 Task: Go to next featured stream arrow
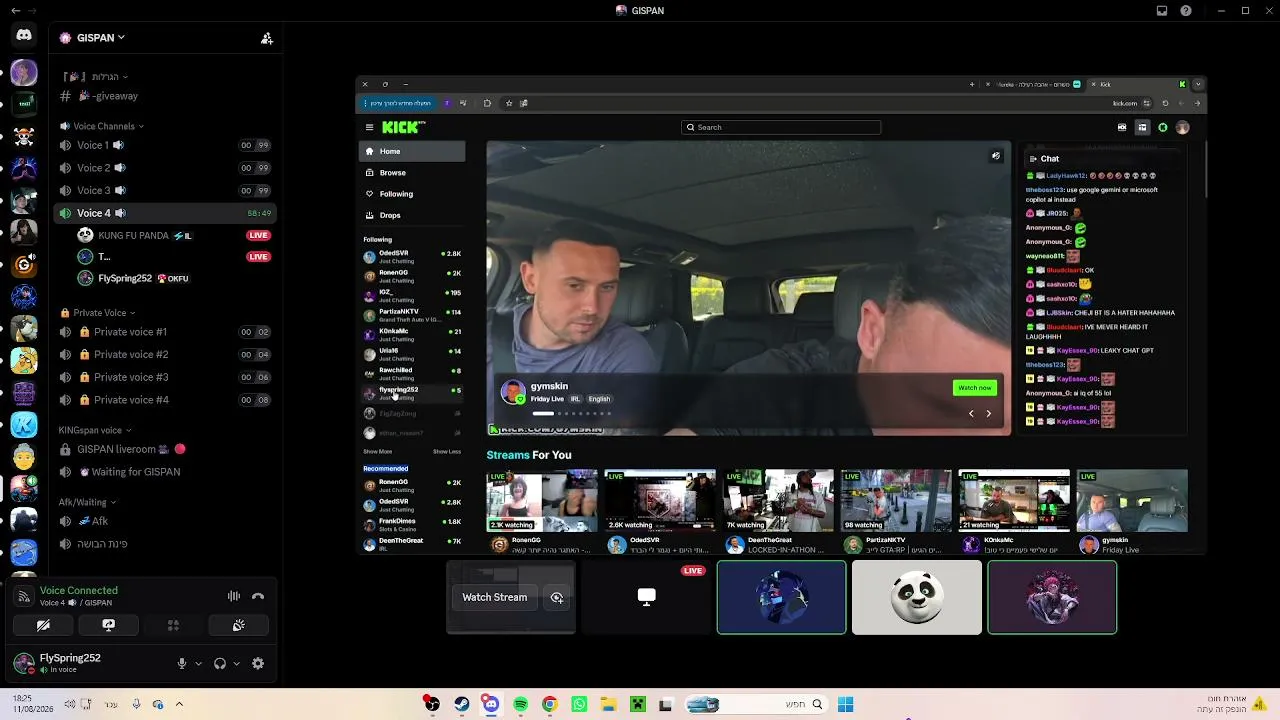pyautogui.click(x=989, y=413)
